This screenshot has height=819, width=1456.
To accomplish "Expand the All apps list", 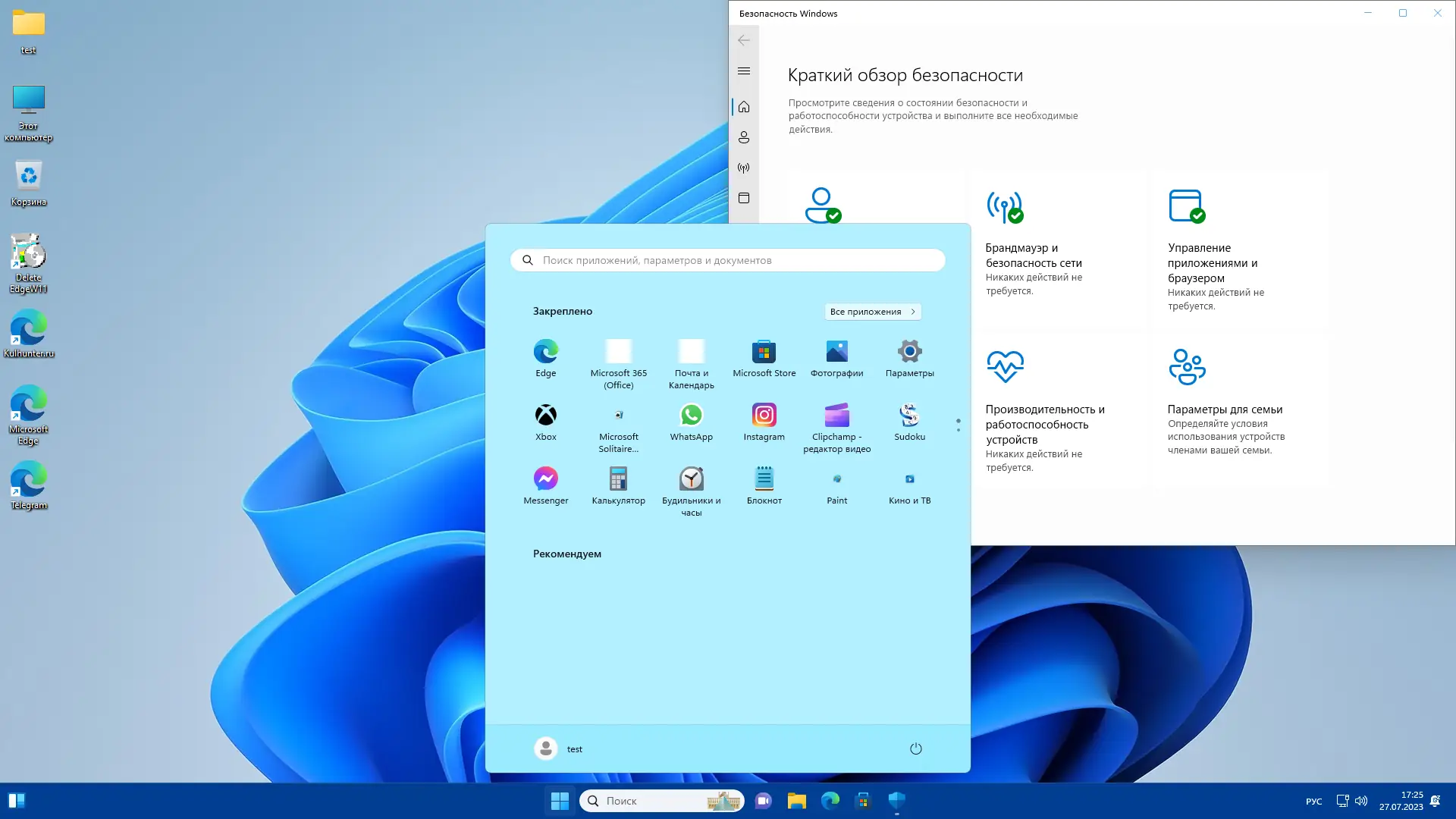I will [872, 312].
